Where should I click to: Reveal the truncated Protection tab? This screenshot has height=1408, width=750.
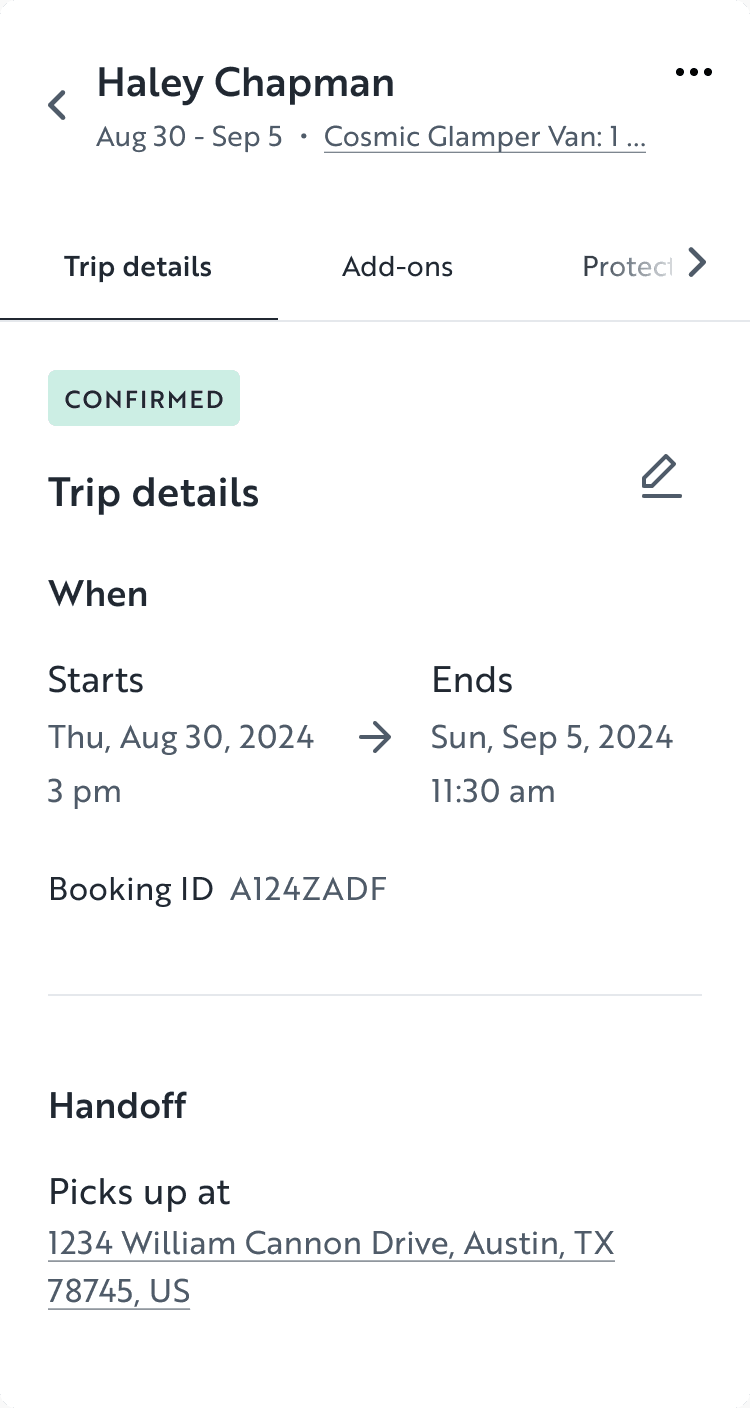(x=627, y=266)
